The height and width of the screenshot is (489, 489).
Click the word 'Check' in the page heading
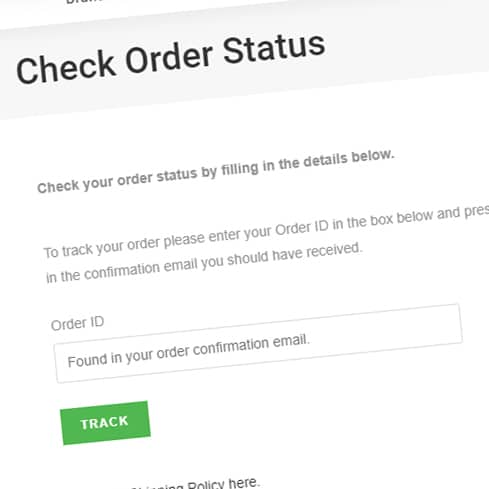pyautogui.click(x=66, y=68)
